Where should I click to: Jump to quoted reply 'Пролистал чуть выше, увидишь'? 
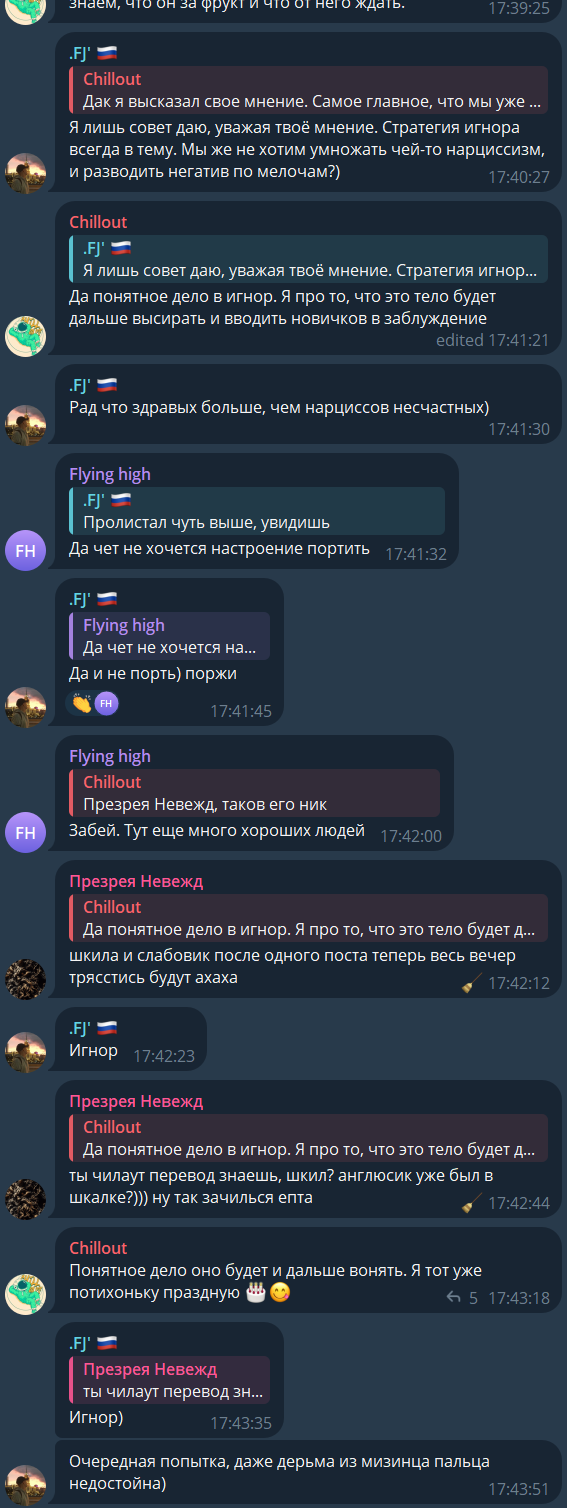[257, 511]
